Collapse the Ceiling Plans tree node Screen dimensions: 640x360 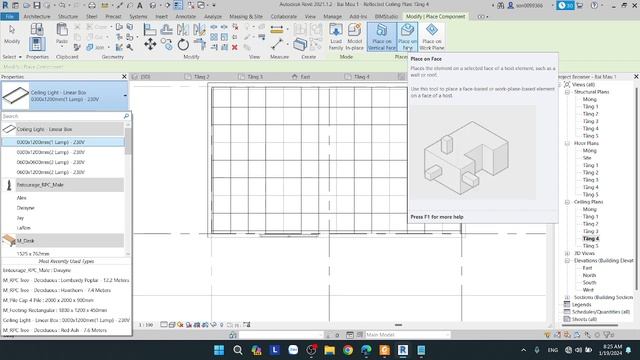pyautogui.click(x=567, y=202)
